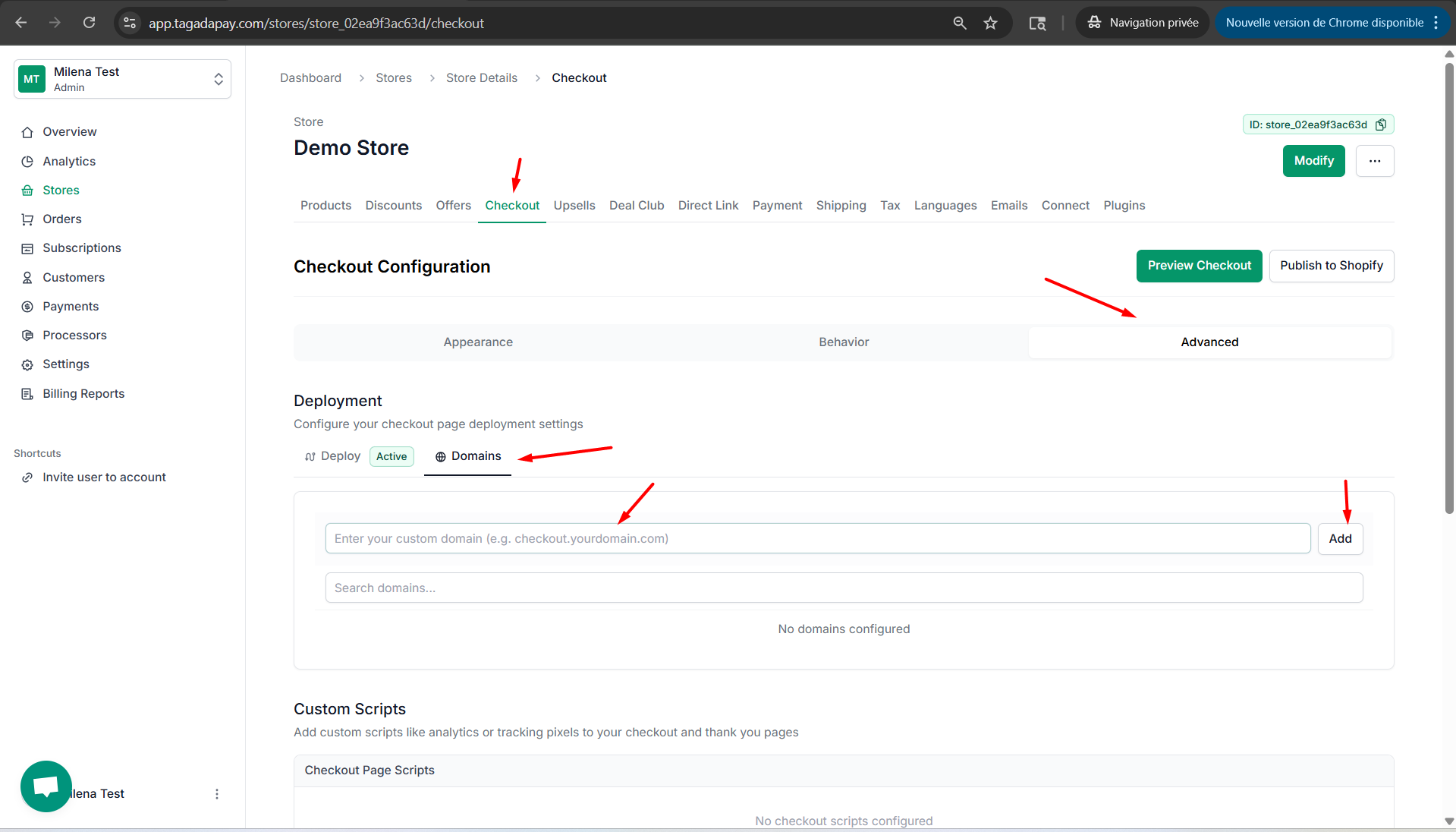
Task: Copy store ID with copy icon
Action: click(x=1381, y=124)
